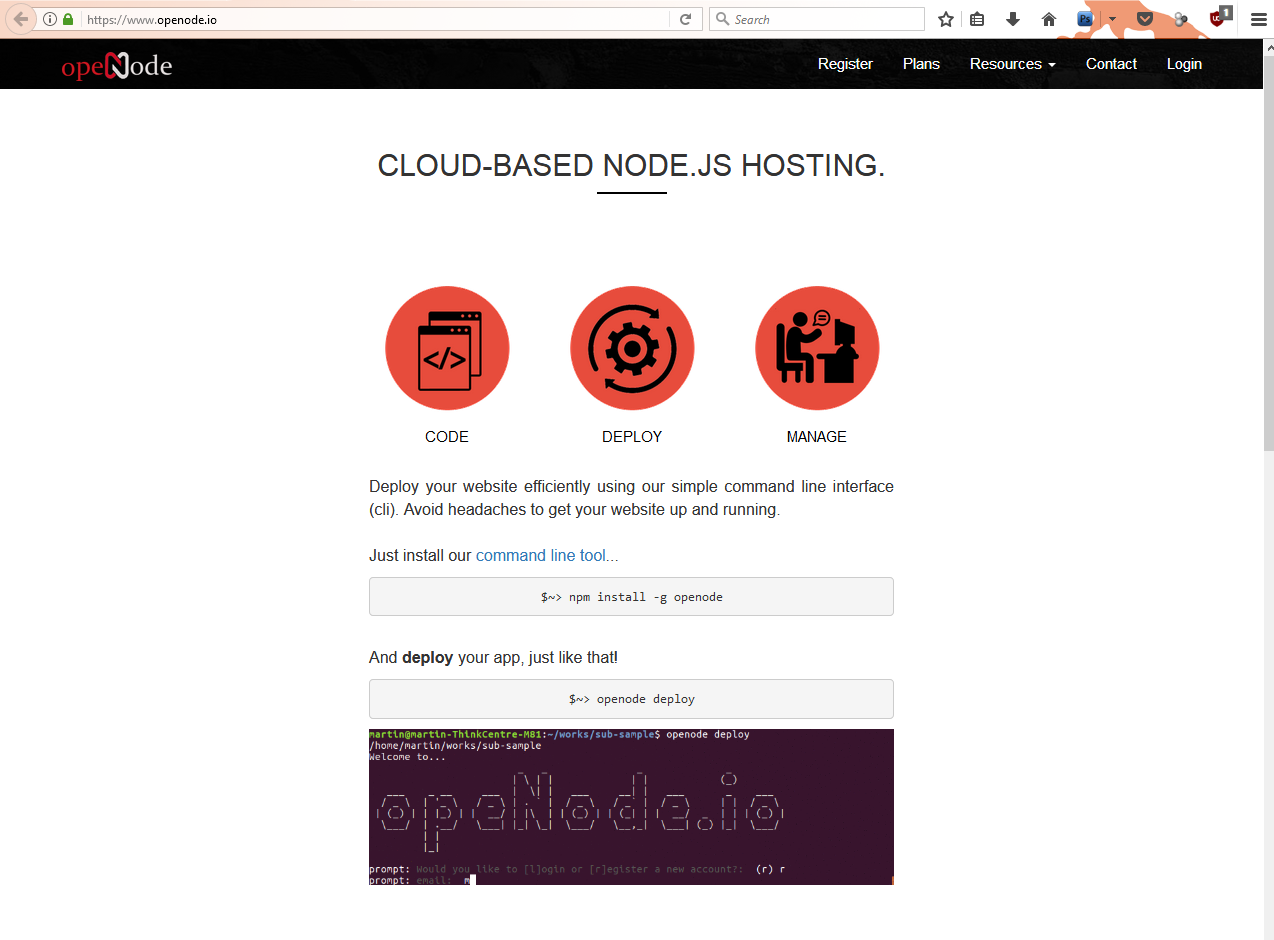Open uBlock Origin shield icon

pyautogui.click(x=1219, y=17)
